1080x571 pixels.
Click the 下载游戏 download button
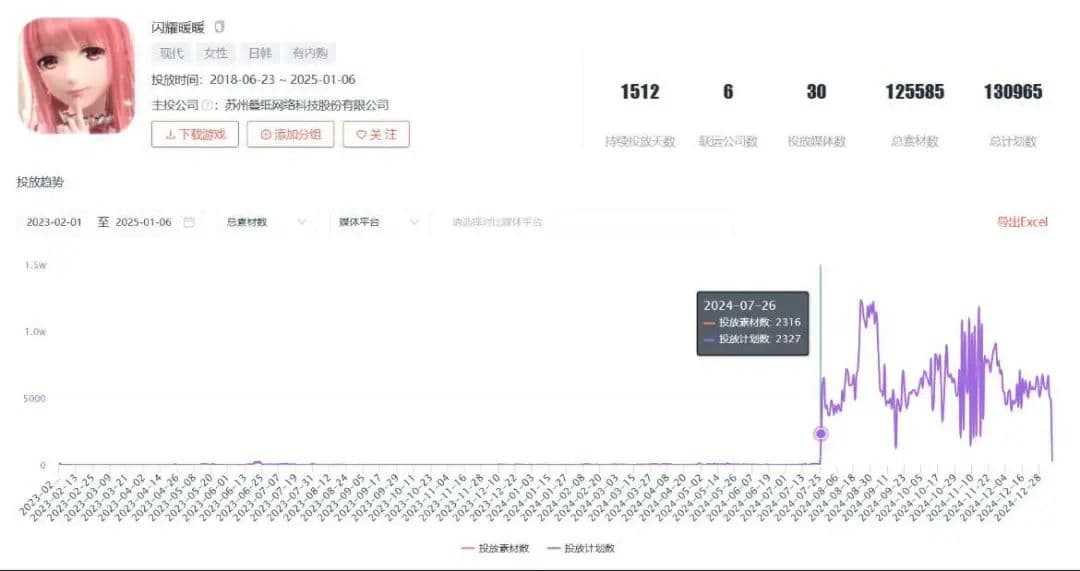[195, 134]
